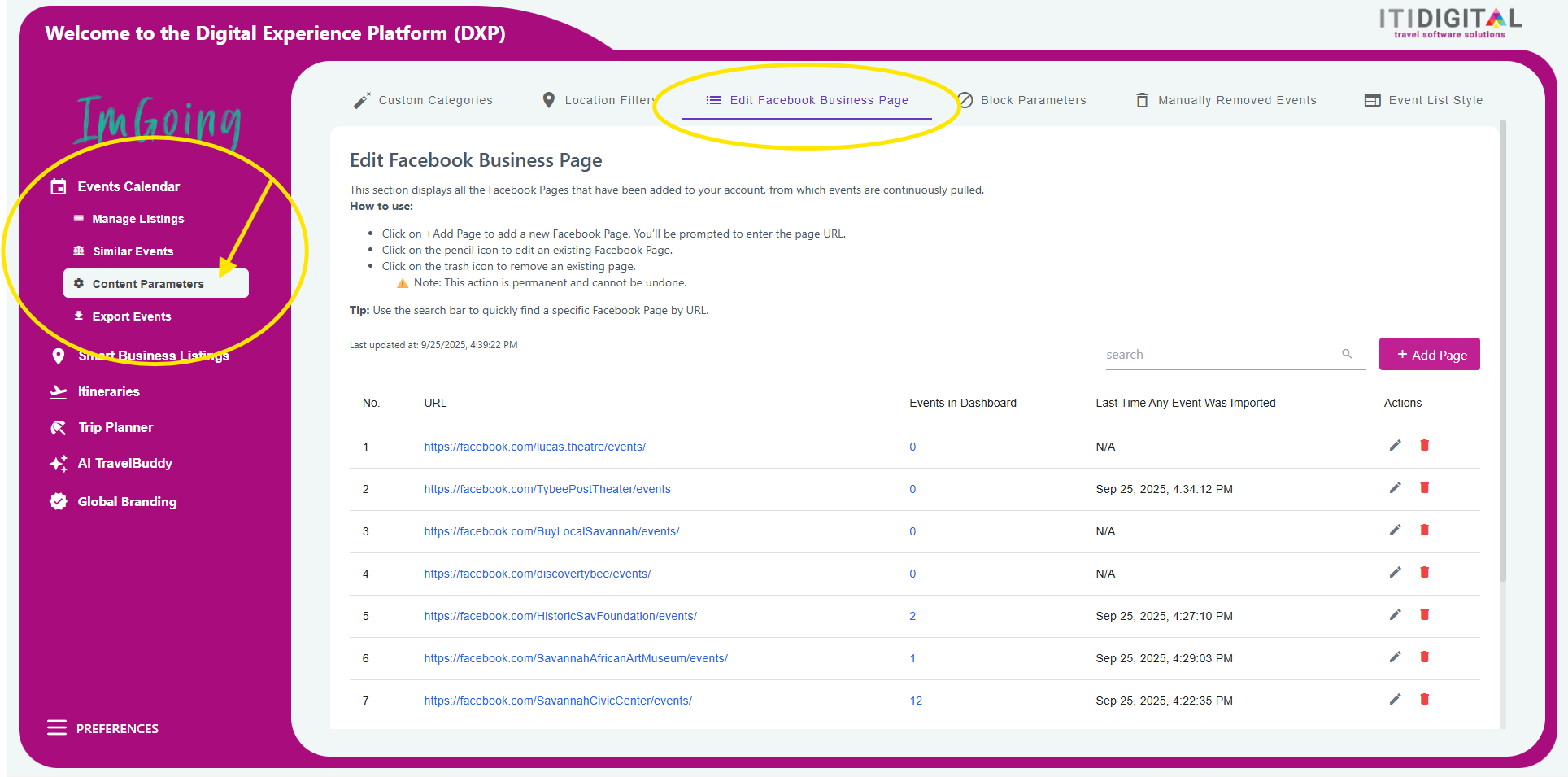Click the Events in Dashboard column header

[963, 403]
